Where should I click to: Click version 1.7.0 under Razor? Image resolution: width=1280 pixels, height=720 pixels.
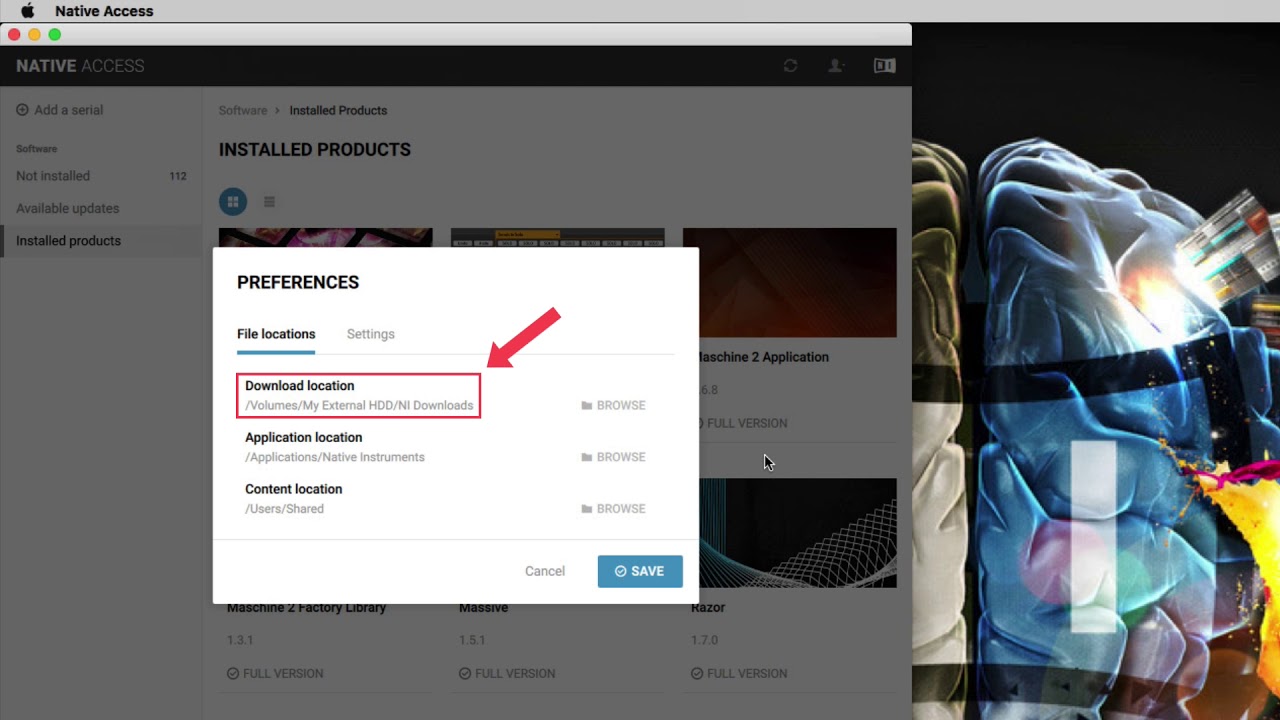click(704, 640)
